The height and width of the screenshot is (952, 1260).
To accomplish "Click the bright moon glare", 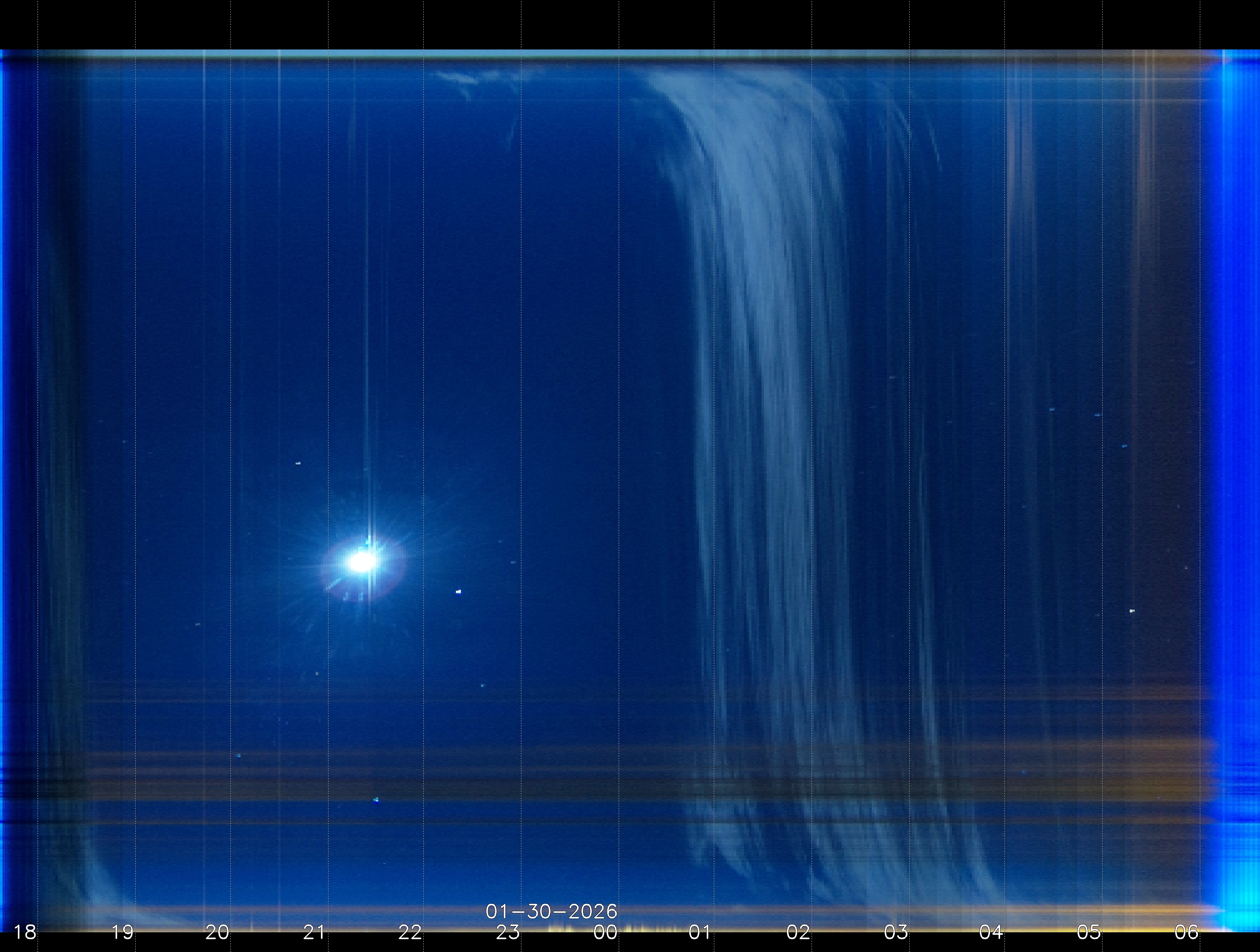I will point(361,562).
